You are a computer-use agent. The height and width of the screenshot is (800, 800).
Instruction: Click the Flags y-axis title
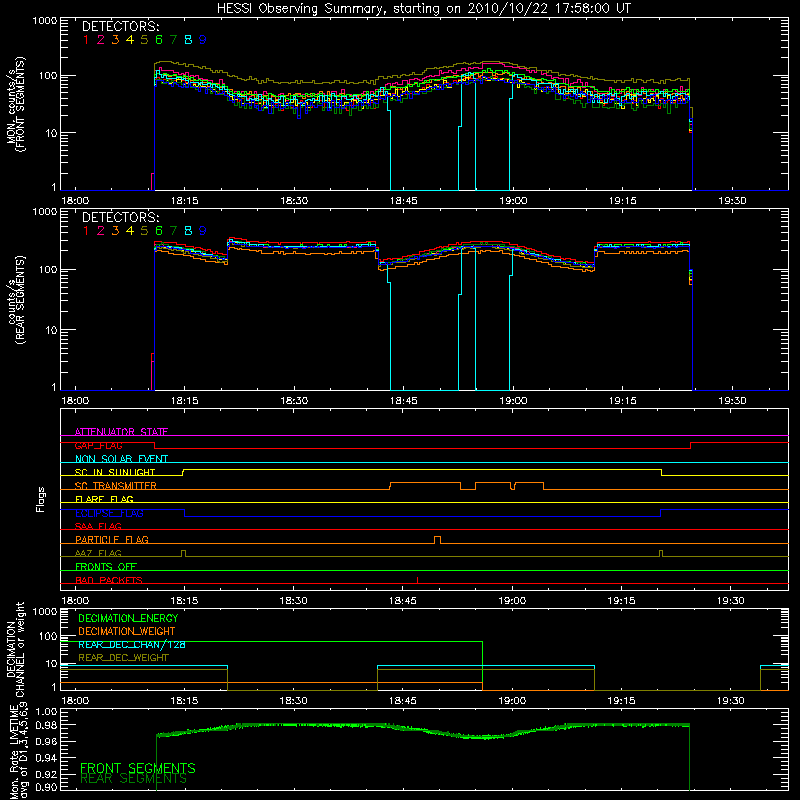point(41,499)
